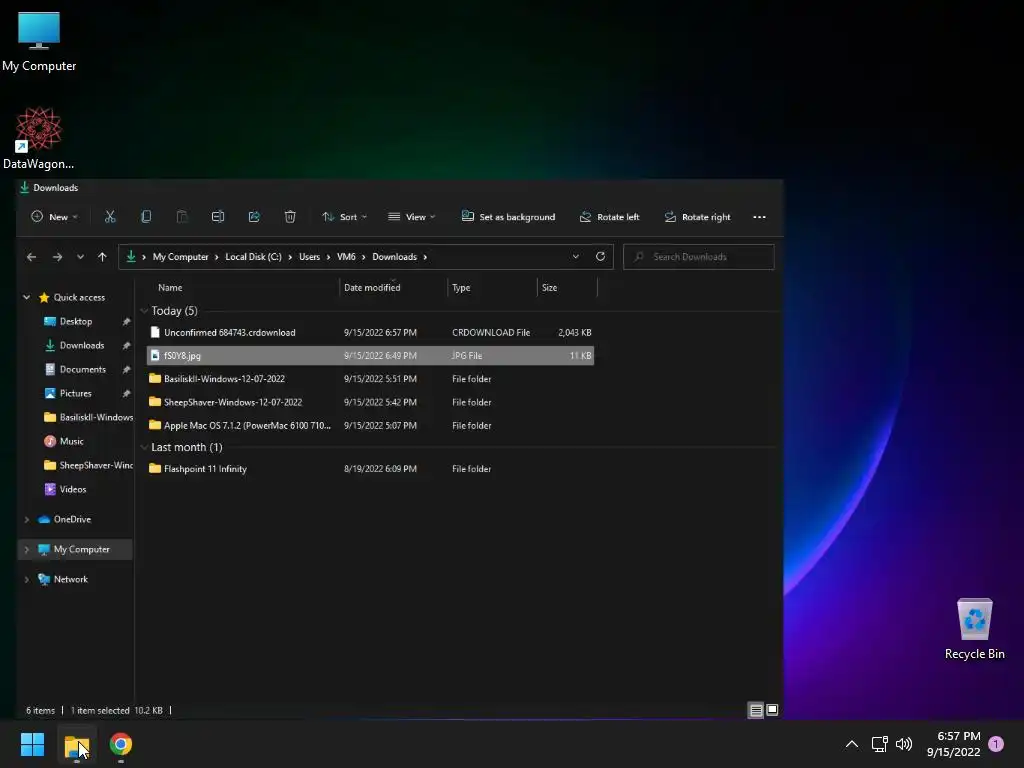
Task: Click Local Disk (C:) in breadcrumb
Action: tap(253, 257)
